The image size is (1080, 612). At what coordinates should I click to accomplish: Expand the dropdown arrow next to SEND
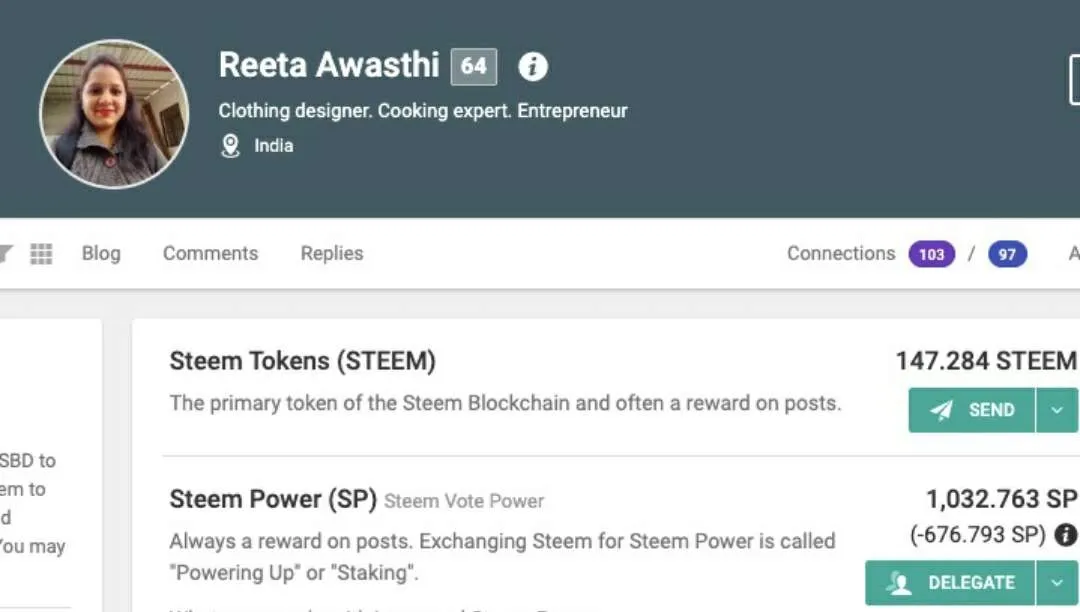pyautogui.click(x=1057, y=410)
